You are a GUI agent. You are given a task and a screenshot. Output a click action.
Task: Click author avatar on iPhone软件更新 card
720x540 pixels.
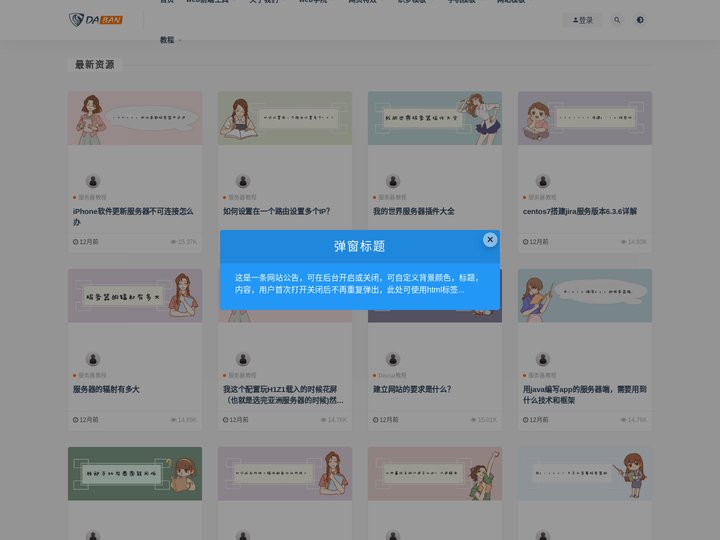click(x=93, y=181)
